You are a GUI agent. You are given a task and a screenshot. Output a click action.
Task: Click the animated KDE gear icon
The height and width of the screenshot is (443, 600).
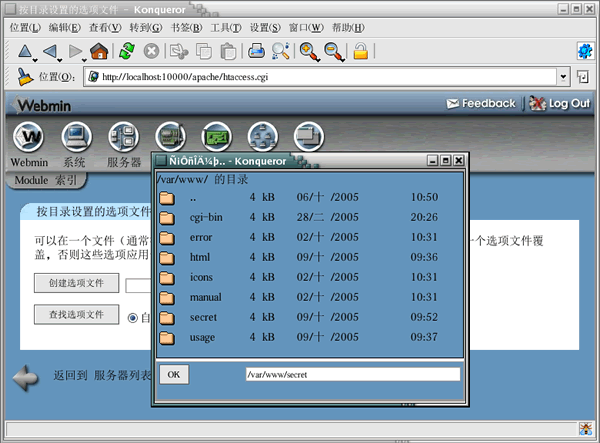tap(585, 51)
